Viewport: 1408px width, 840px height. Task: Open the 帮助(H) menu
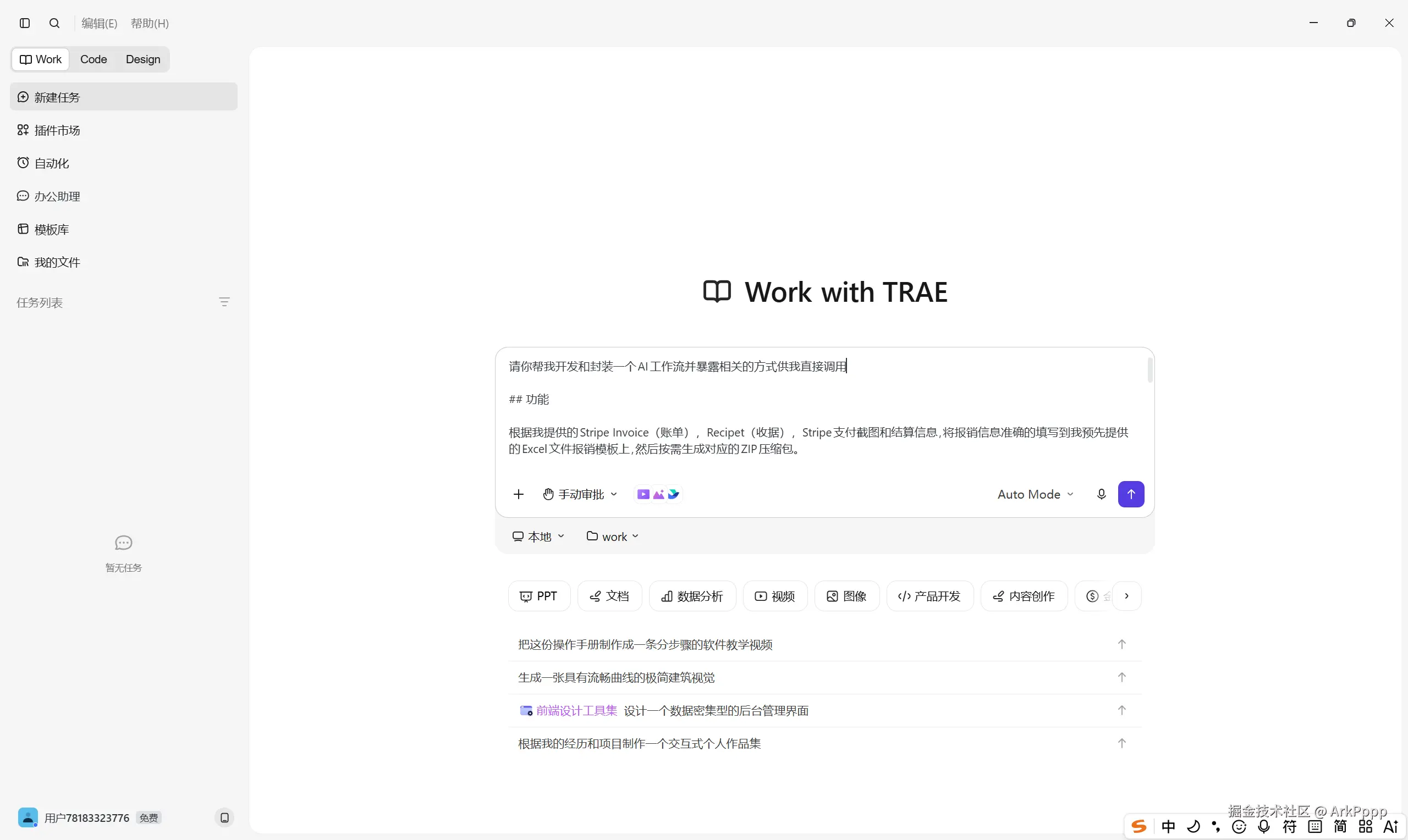coord(150,23)
